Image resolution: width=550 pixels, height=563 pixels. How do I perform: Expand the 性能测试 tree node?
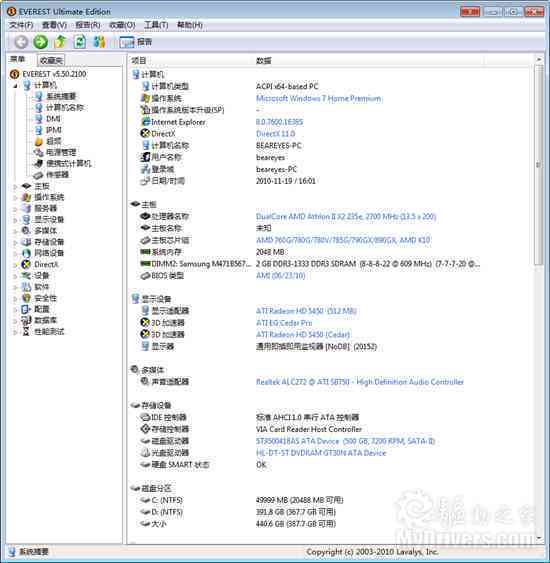click(15, 332)
